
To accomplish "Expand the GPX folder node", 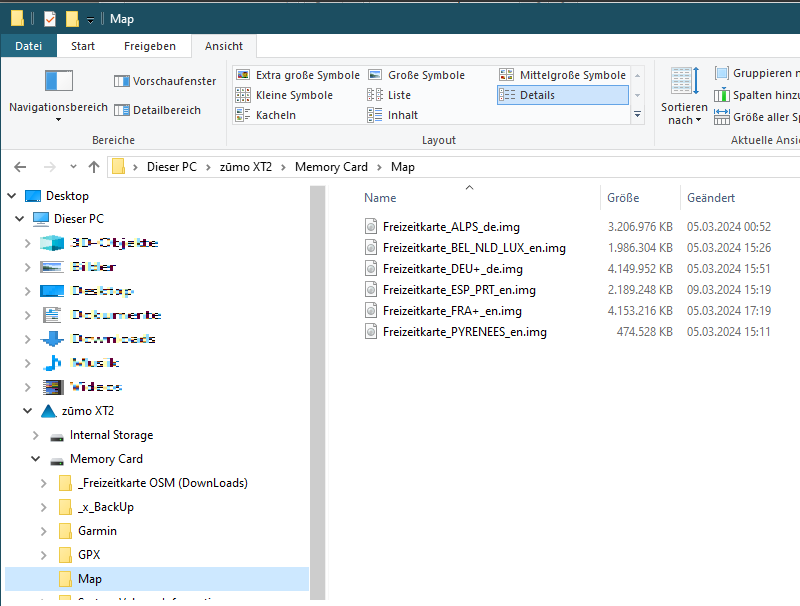I will [44, 555].
